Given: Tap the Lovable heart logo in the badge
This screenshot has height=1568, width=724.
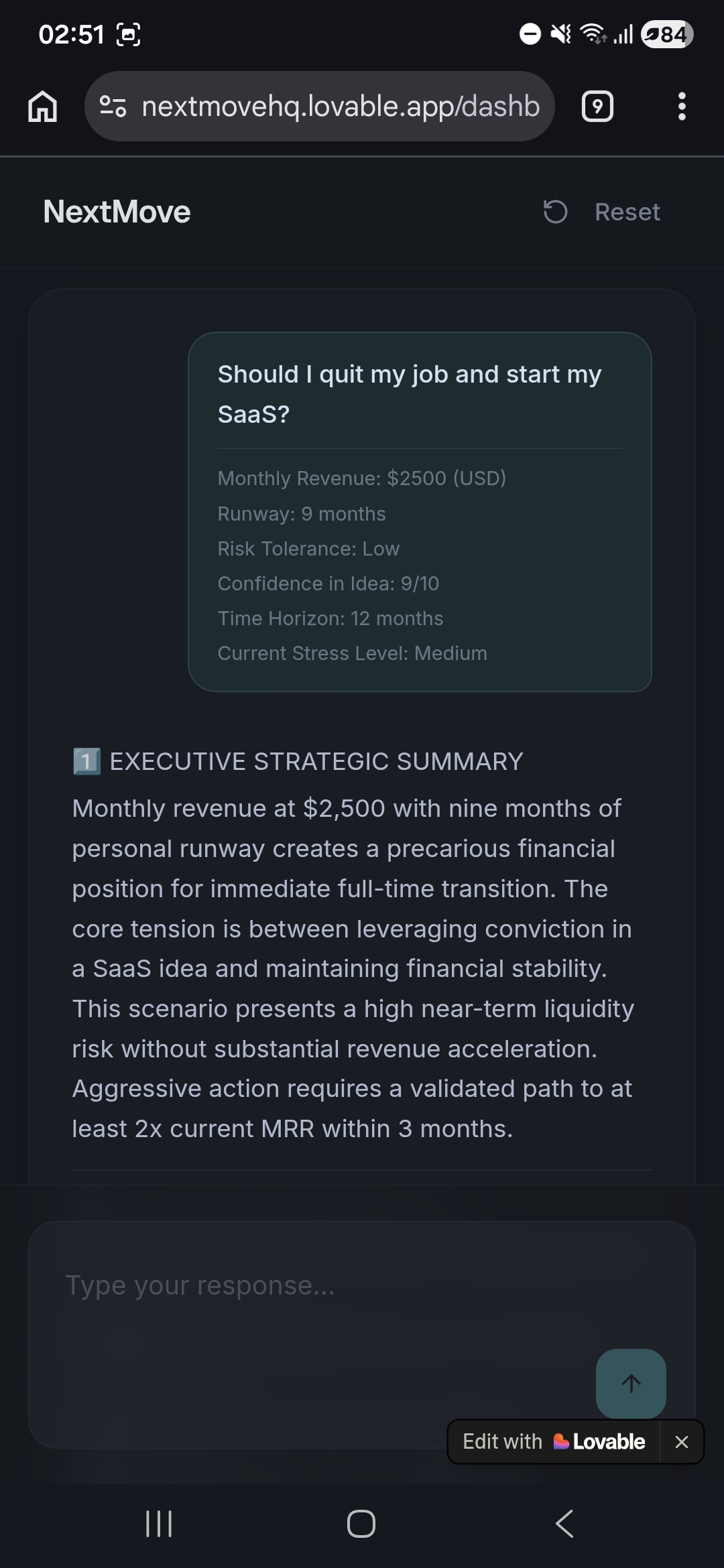Looking at the screenshot, I should point(561,1441).
